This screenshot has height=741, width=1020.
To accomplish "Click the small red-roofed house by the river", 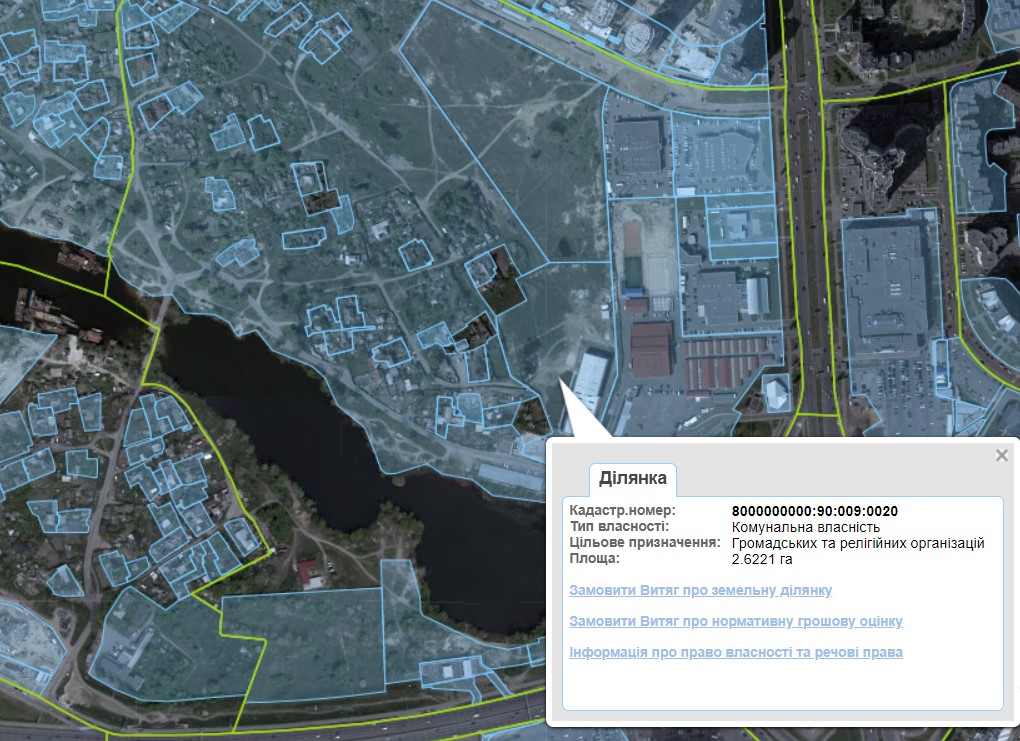I will point(310,573).
